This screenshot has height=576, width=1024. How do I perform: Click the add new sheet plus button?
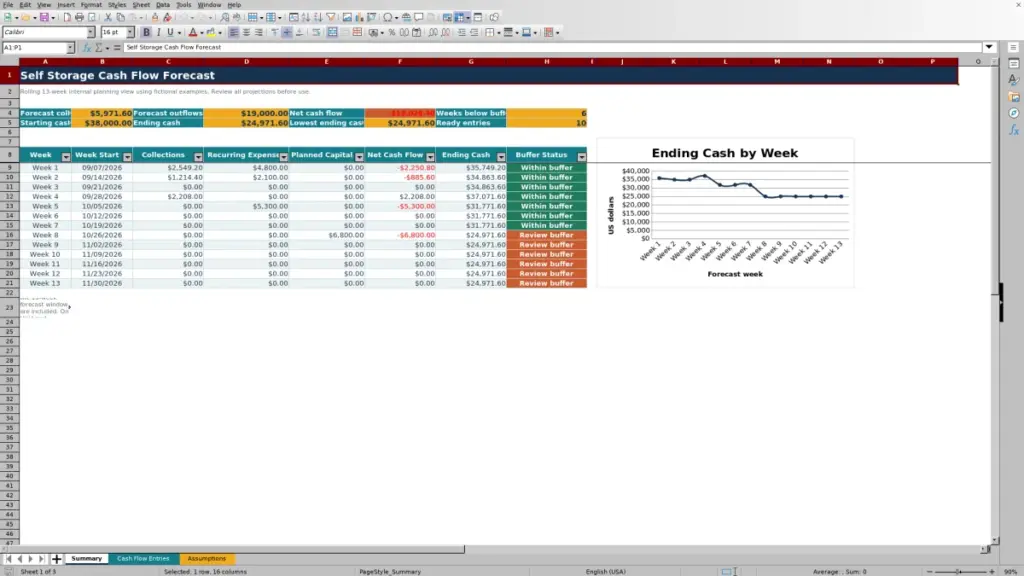click(56, 559)
